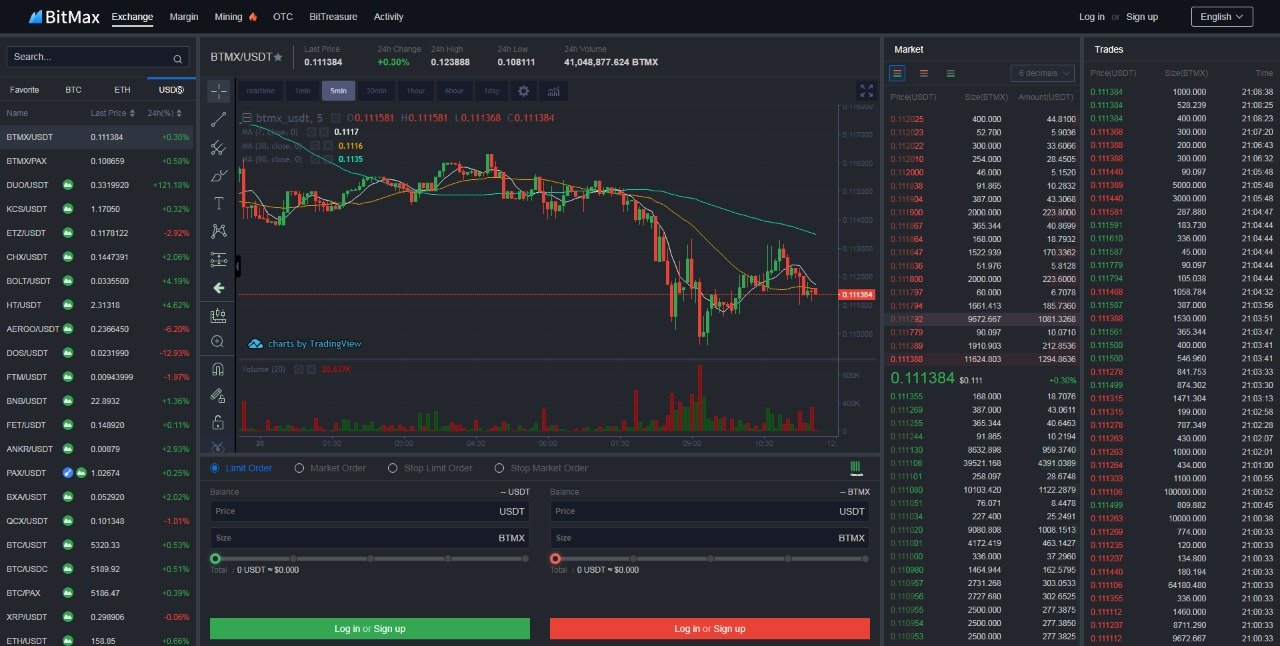Set chart interval to 1day
The image size is (1280, 646).
pyautogui.click(x=491, y=91)
